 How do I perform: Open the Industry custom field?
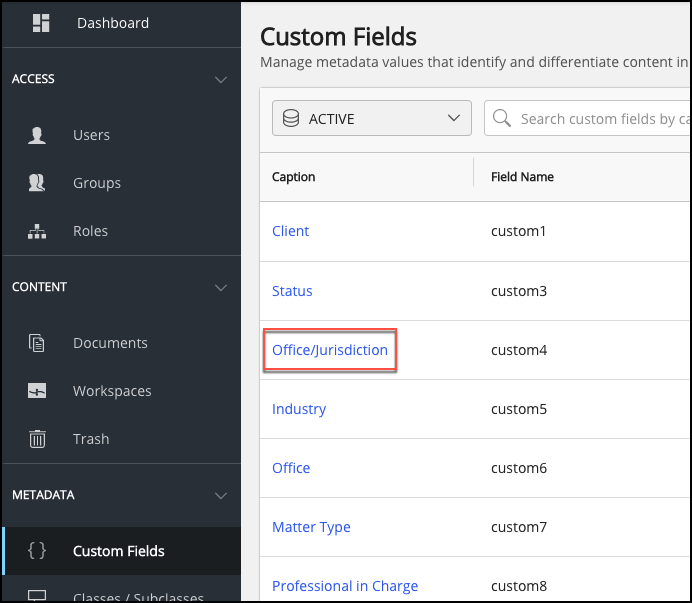click(x=299, y=409)
